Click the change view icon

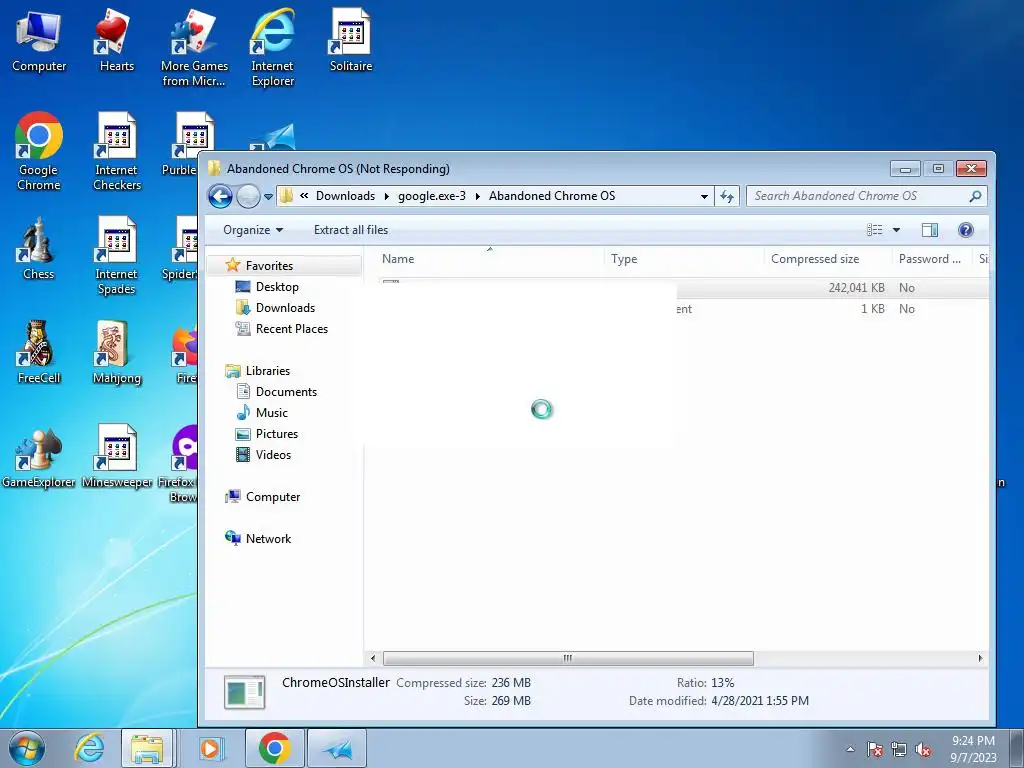pos(874,230)
